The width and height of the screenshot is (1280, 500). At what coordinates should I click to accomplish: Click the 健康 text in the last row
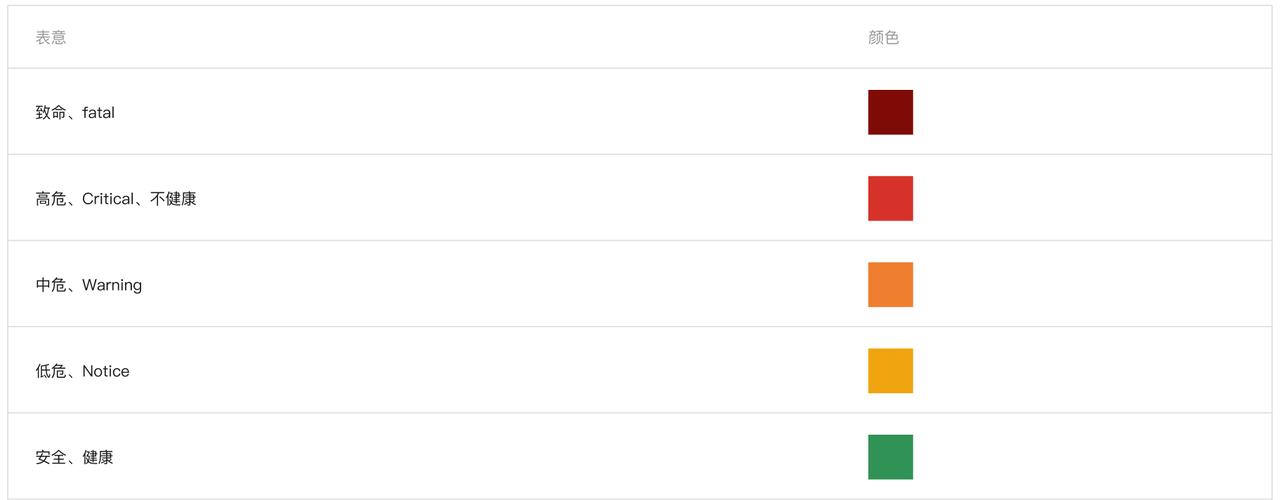[98, 457]
